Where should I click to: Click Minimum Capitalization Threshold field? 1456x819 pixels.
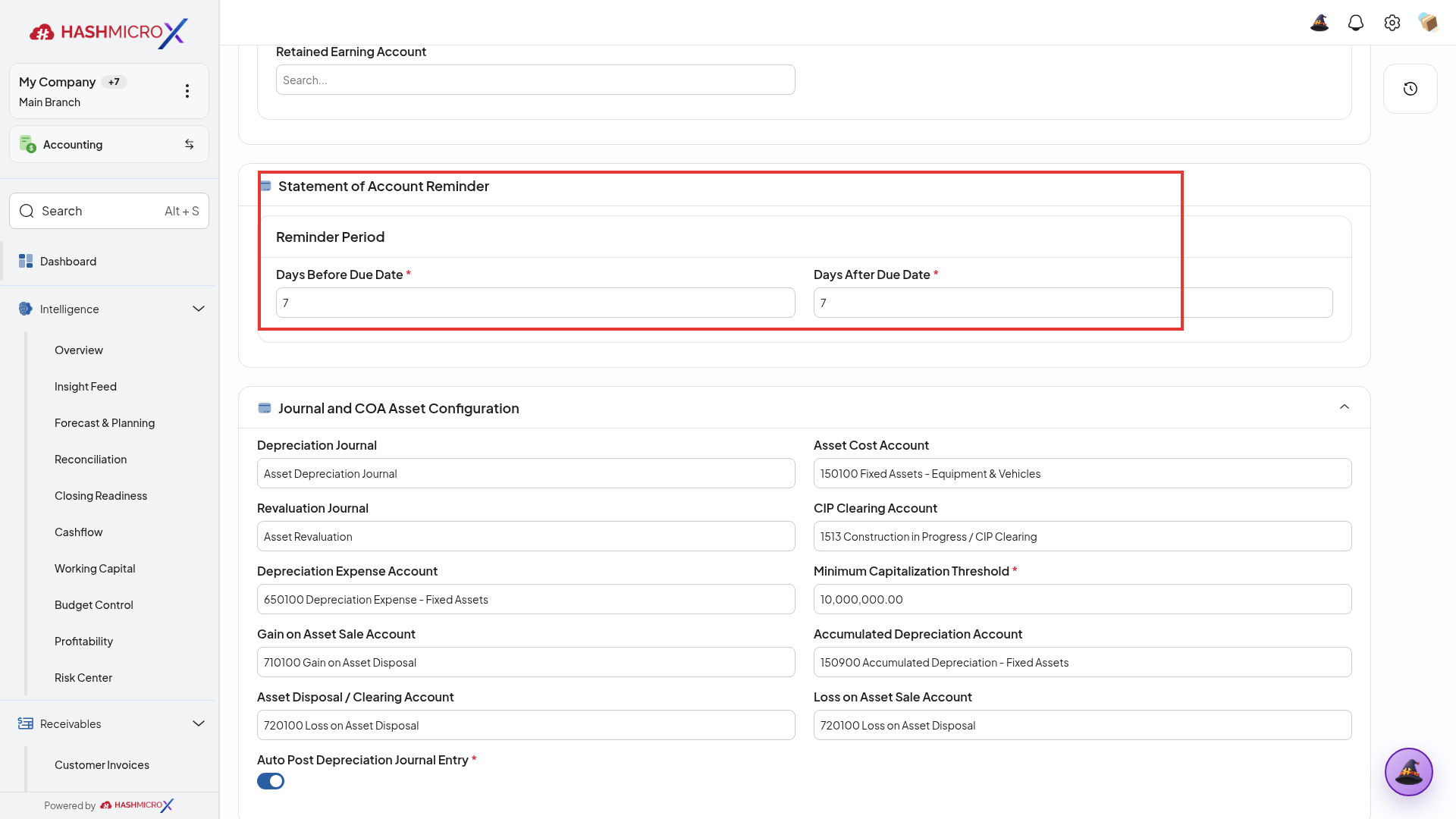(x=1083, y=599)
